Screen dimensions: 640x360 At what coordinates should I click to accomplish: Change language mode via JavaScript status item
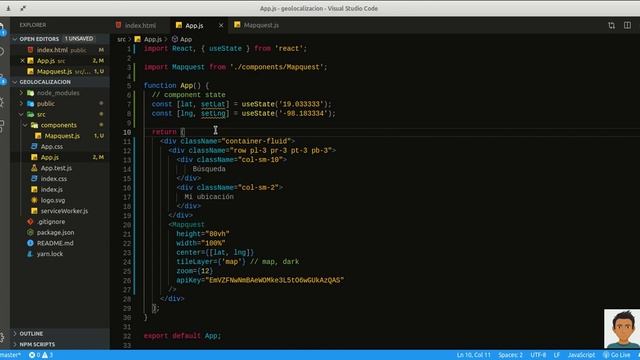click(581, 355)
